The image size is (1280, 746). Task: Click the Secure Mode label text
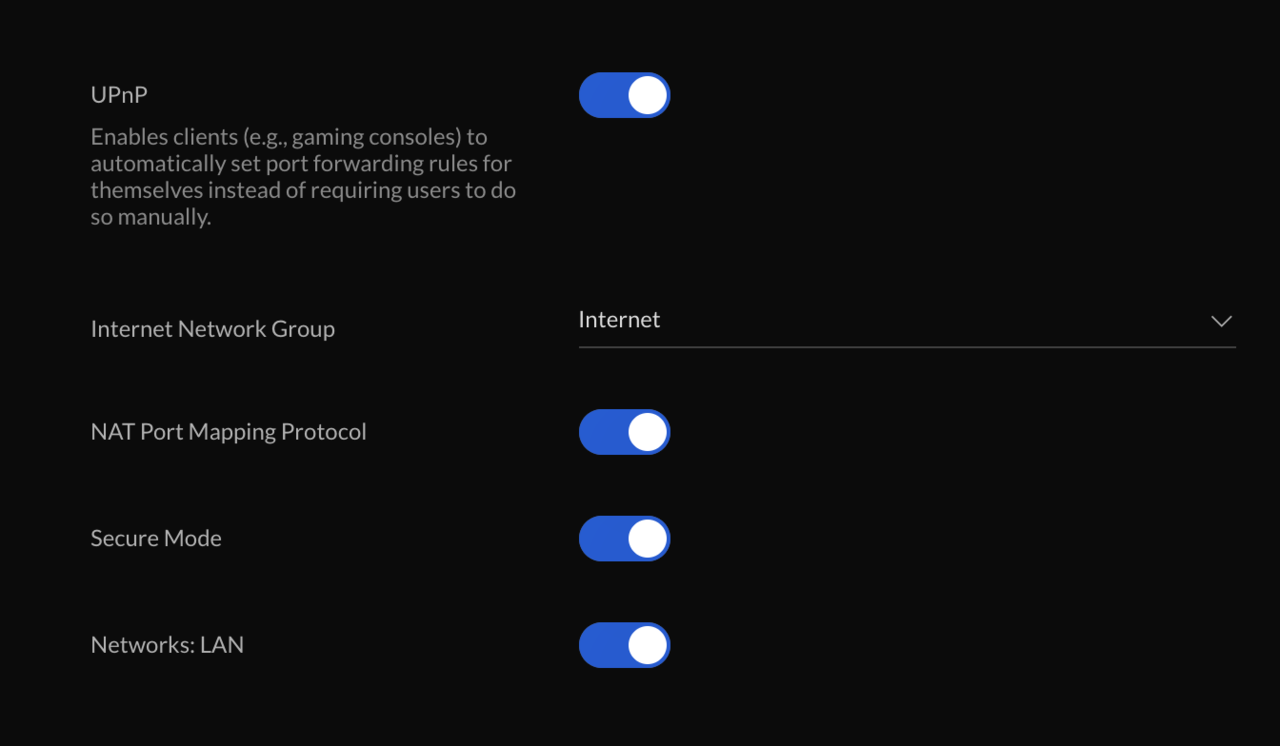tap(156, 538)
